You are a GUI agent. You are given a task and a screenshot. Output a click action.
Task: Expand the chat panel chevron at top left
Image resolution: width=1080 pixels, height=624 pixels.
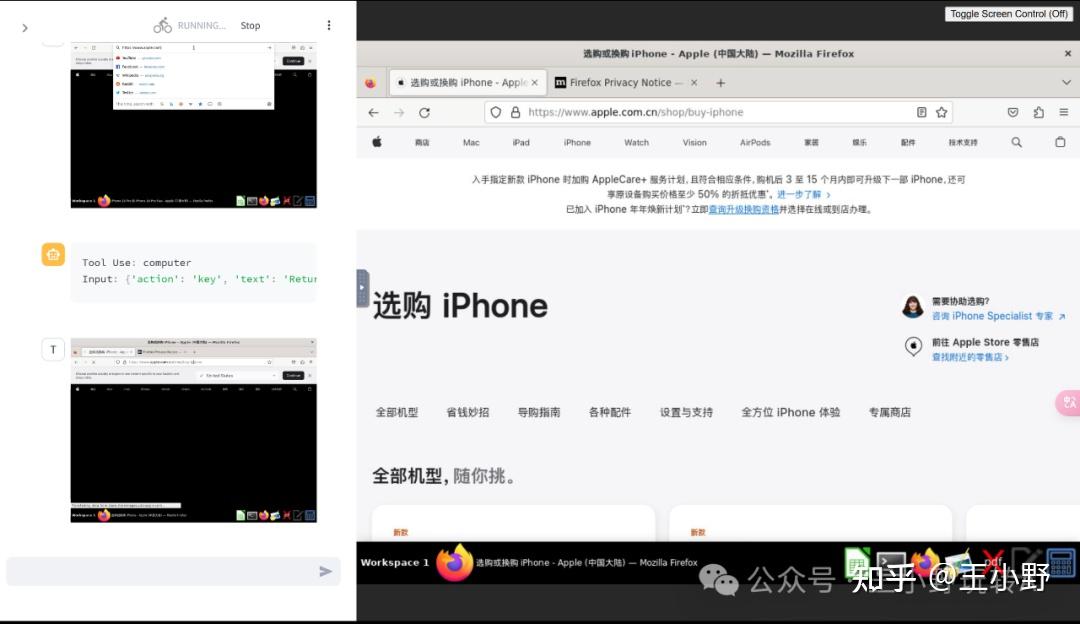tap(25, 28)
